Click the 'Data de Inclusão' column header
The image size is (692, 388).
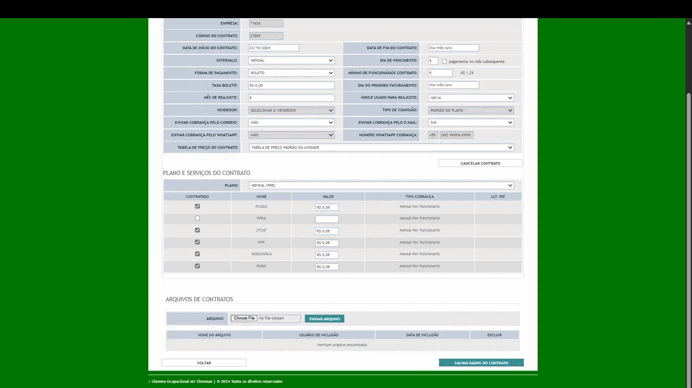point(422,335)
